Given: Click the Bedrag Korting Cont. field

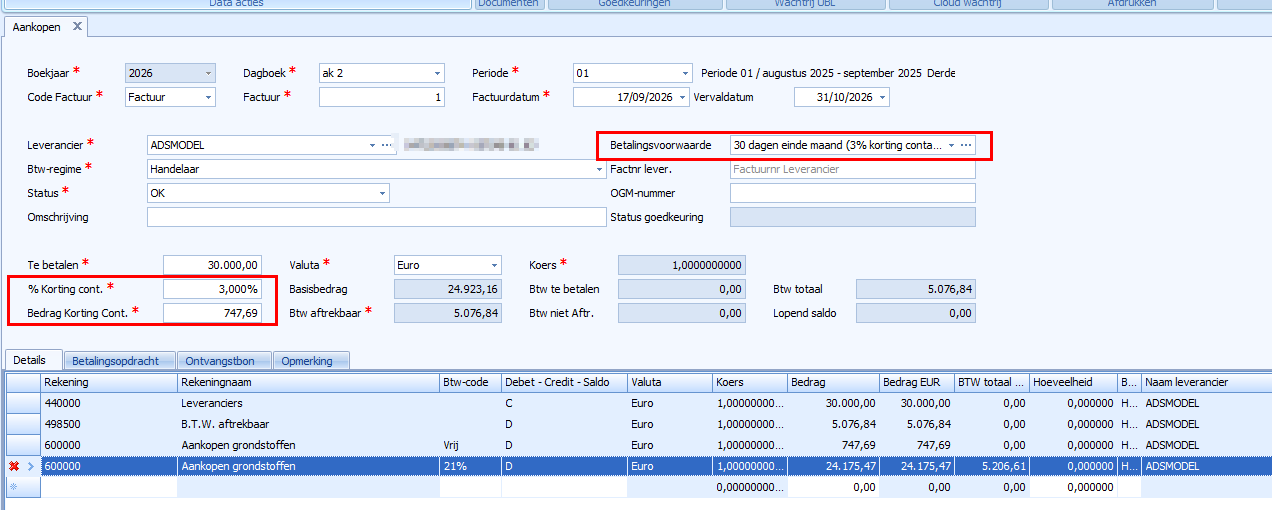Looking at the screenshot, I should (213, 313).
